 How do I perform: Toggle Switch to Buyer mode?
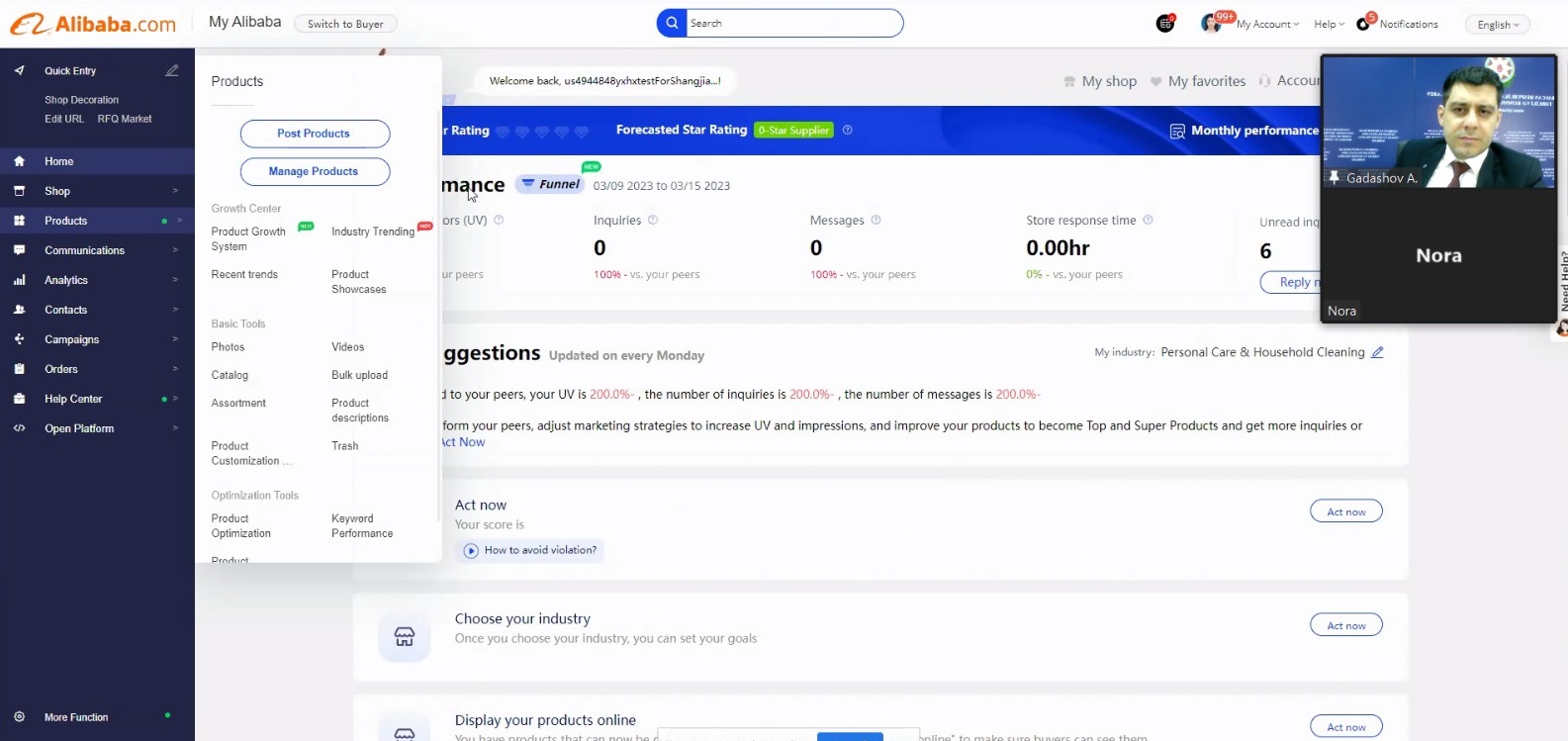(x=345, y=24)
